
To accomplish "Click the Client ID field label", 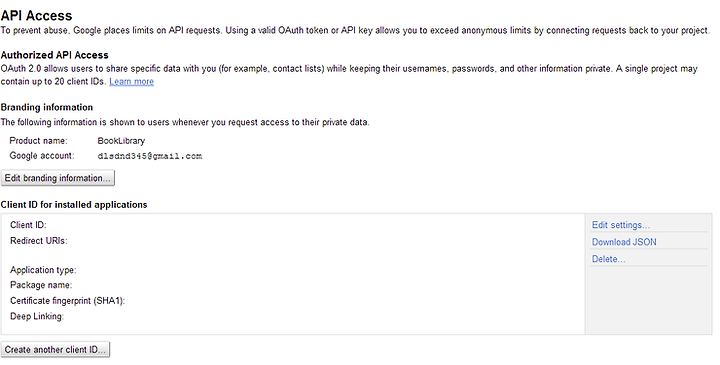I will [x=28, y=225].
